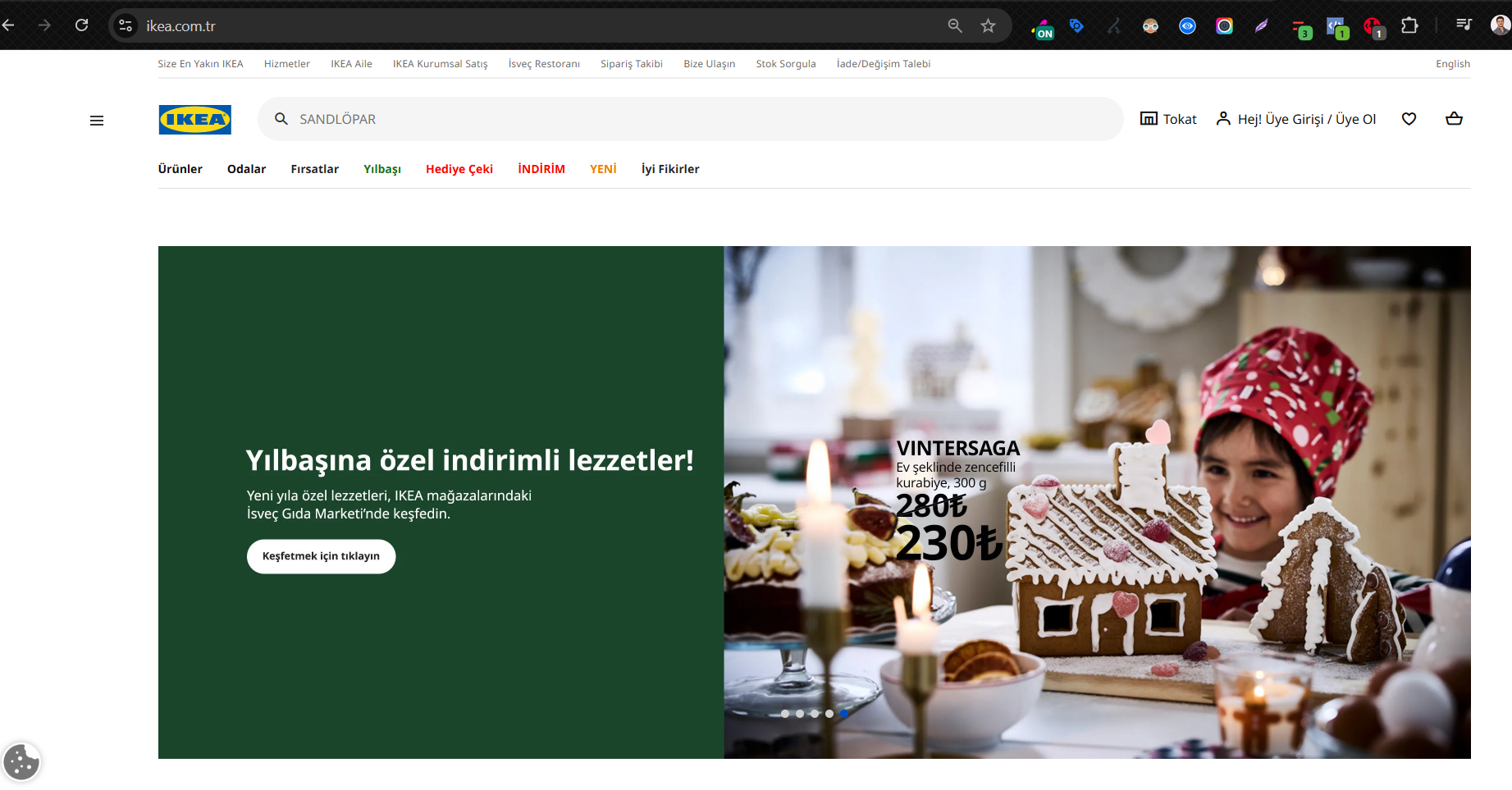Open İsveç Restoranı link

[544, 64]
